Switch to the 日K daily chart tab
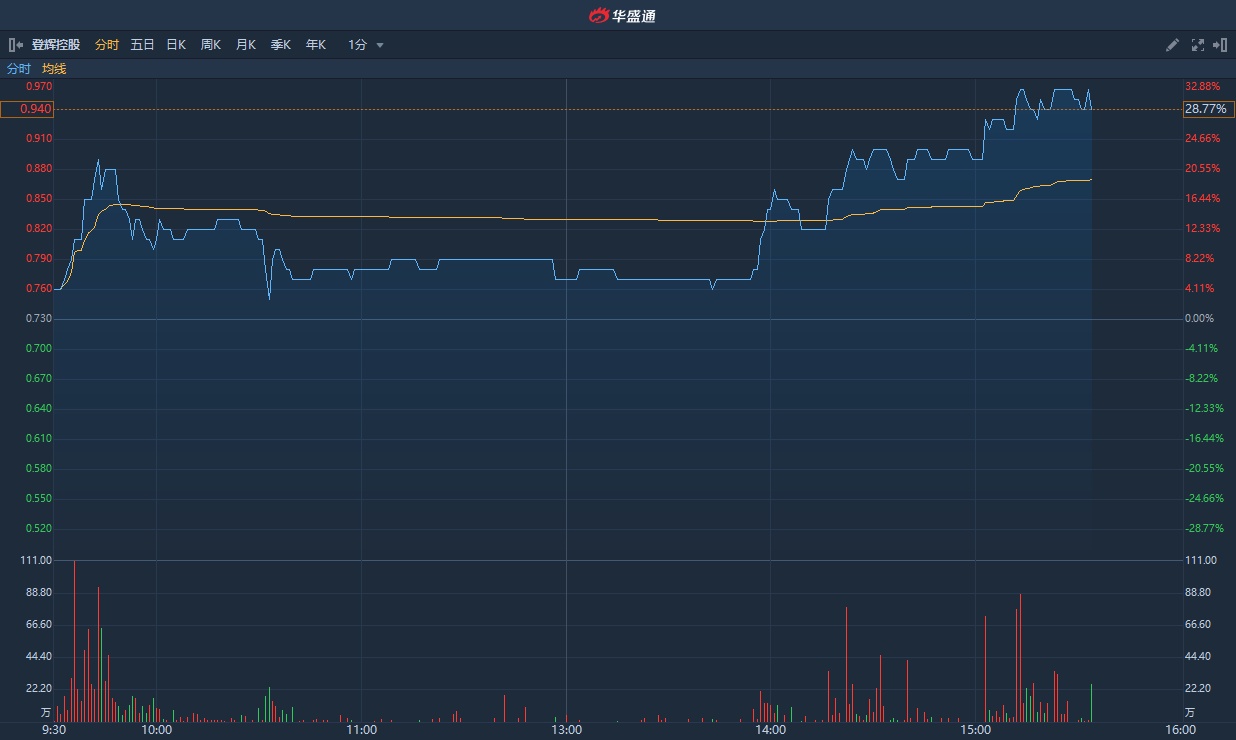The height and width of the screenshot is (740, 1236). (176, 45)
